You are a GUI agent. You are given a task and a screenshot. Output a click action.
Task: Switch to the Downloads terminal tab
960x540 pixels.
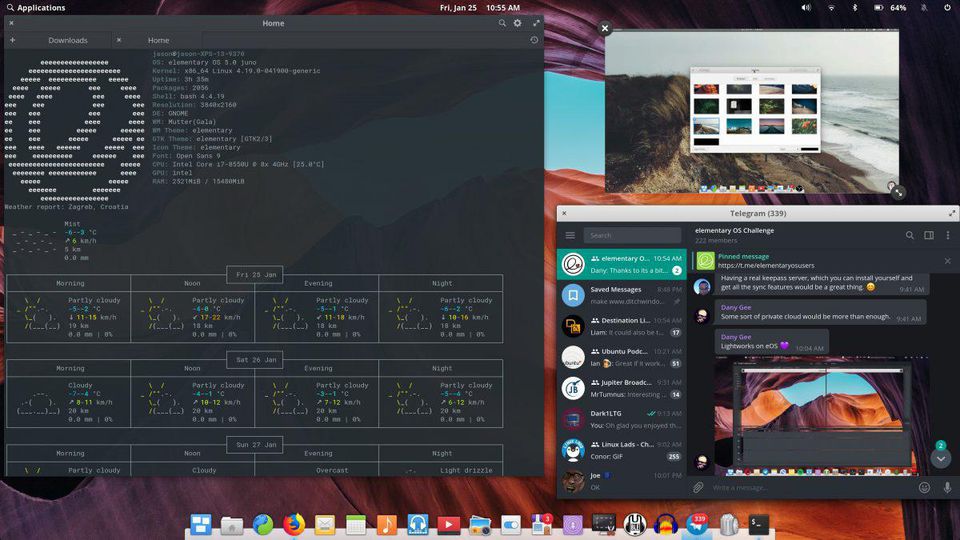click(x=67, y=40)
